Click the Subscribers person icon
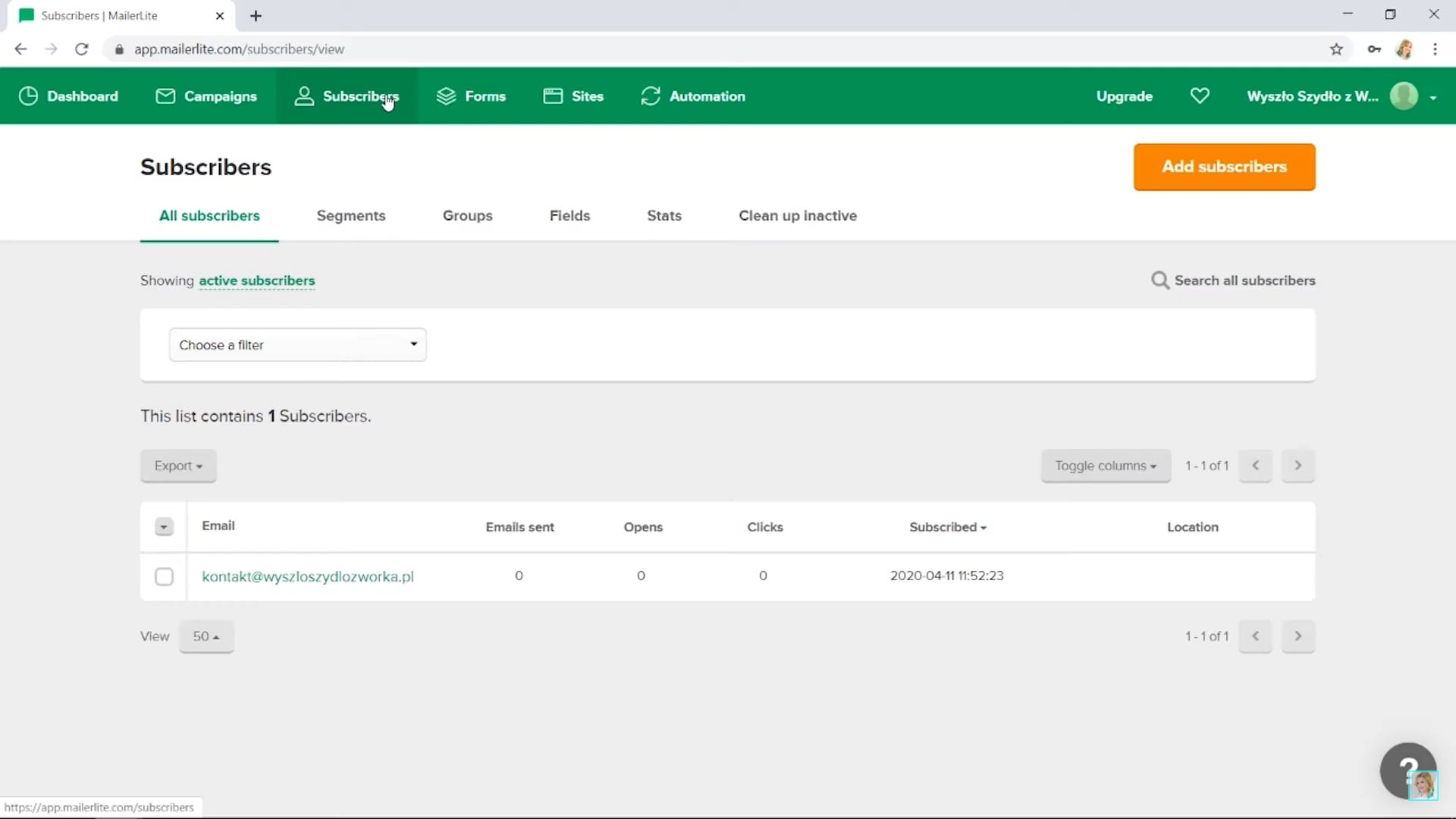The image size is (1456, 819). point(304,96)
